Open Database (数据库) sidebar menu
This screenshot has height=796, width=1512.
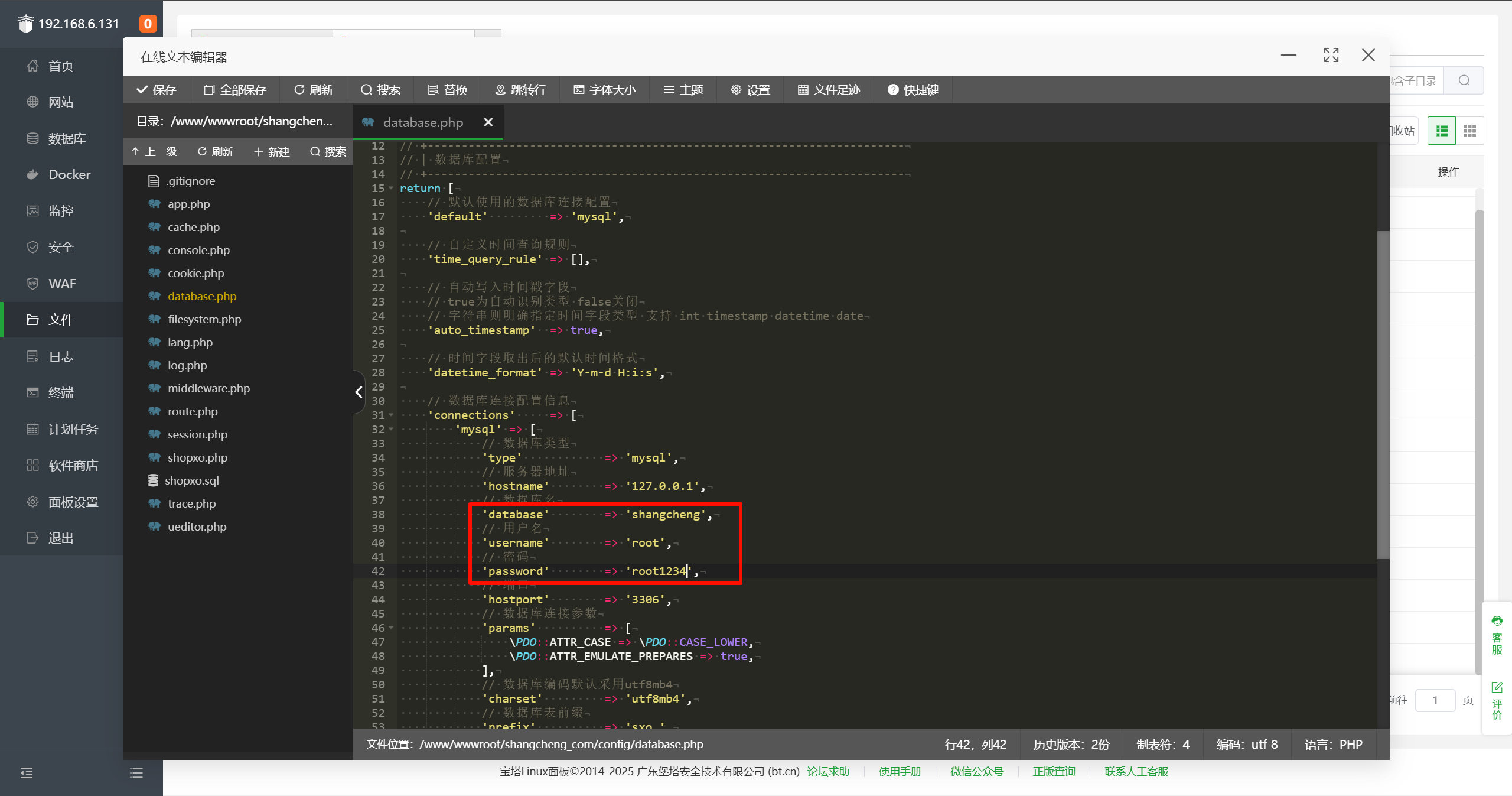tap(61, 138)
